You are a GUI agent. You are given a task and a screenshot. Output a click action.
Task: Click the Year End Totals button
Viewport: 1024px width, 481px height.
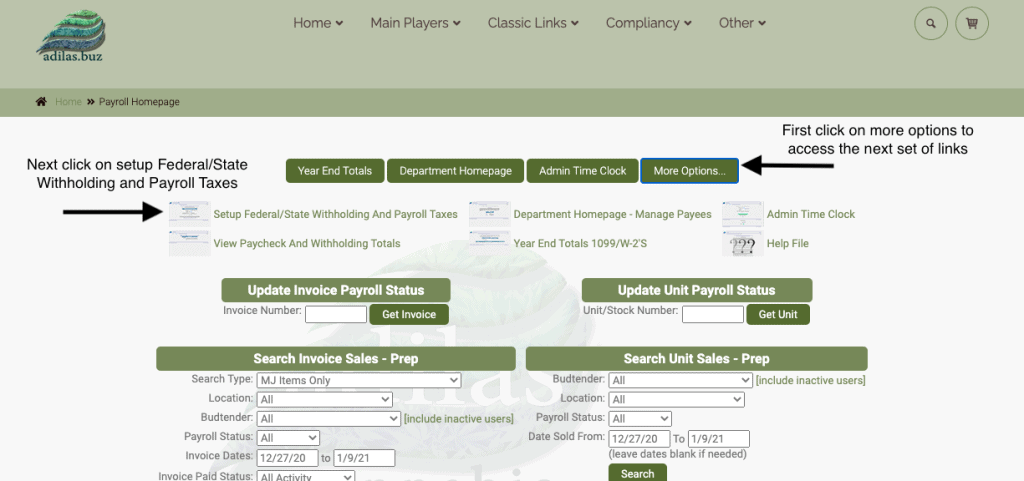coord(335,171)
